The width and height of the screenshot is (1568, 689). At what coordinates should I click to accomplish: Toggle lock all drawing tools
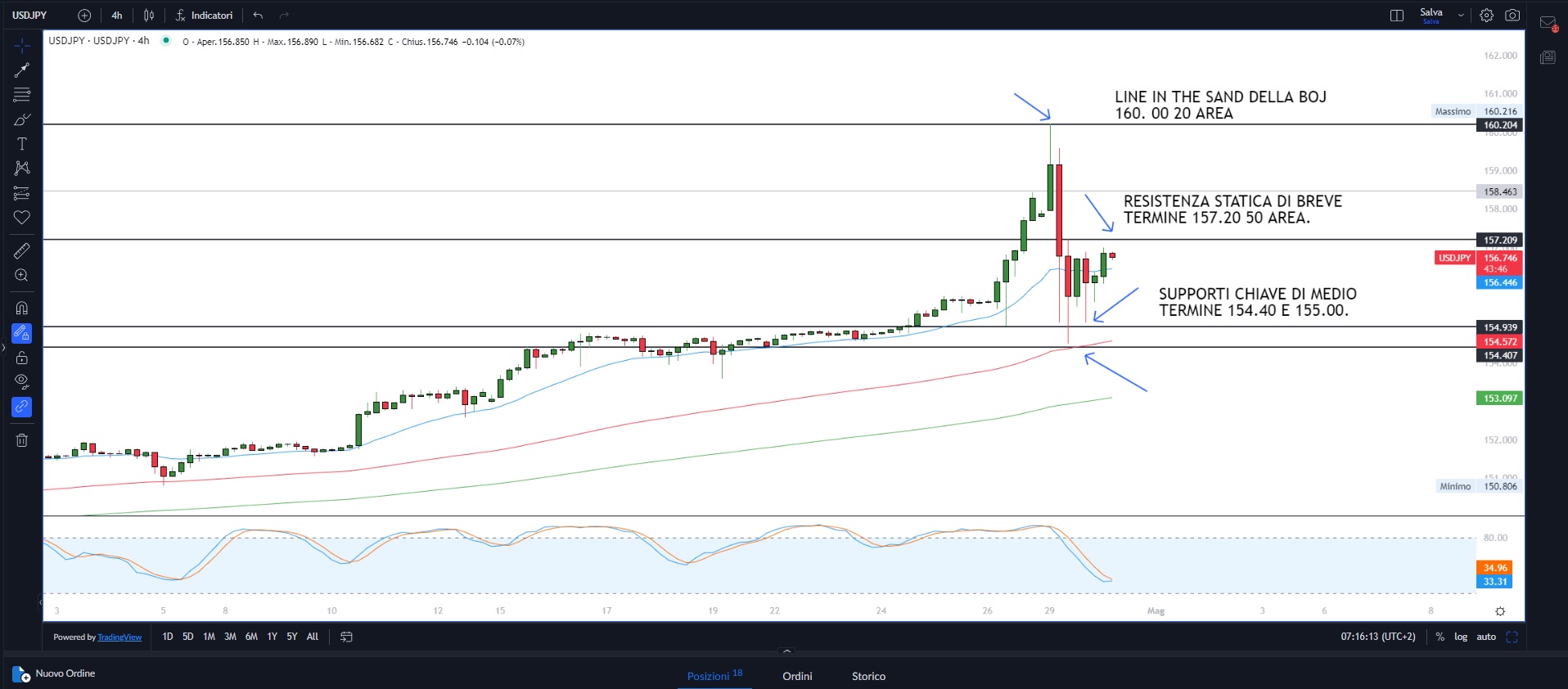[x=22, y=358]
